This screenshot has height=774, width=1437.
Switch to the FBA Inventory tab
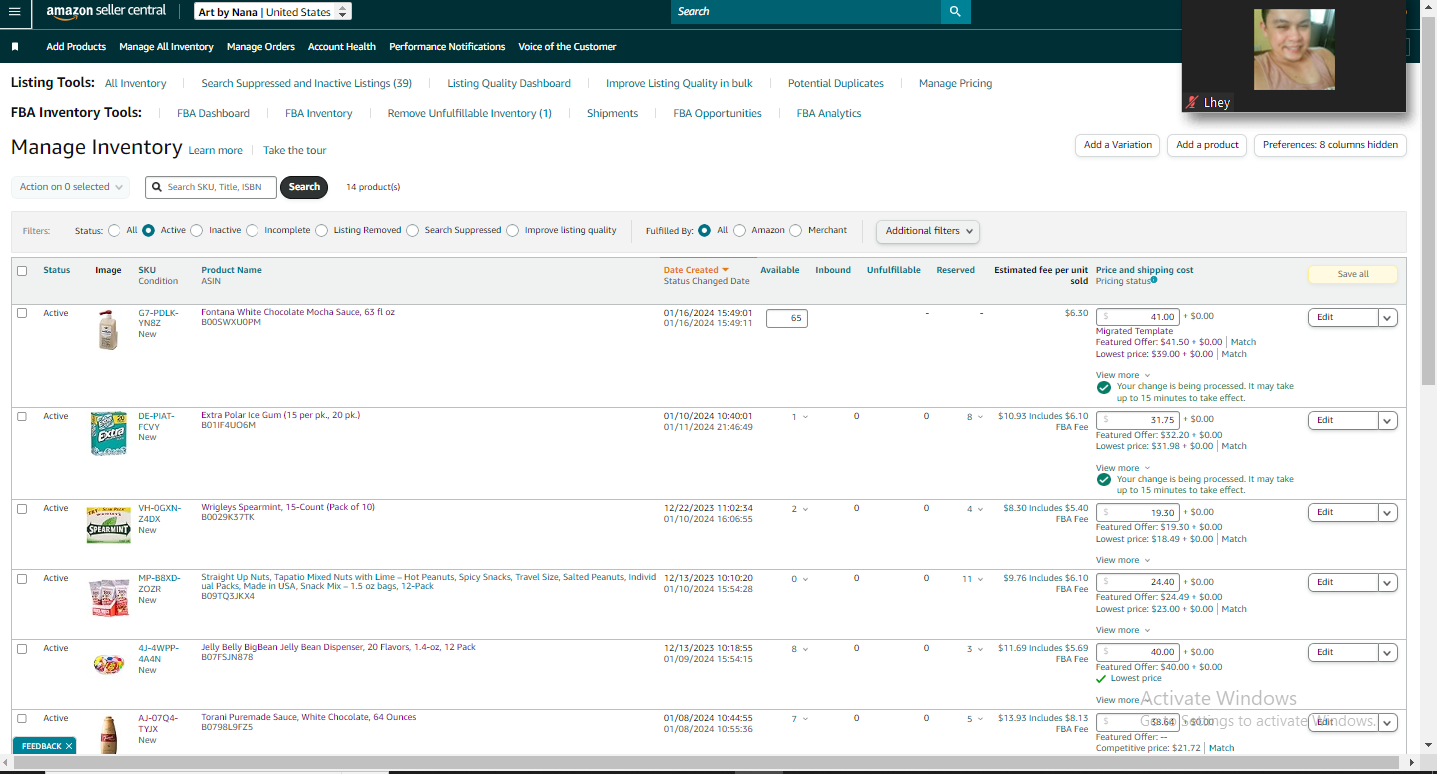pyautogui.click(x=319, y=114)
